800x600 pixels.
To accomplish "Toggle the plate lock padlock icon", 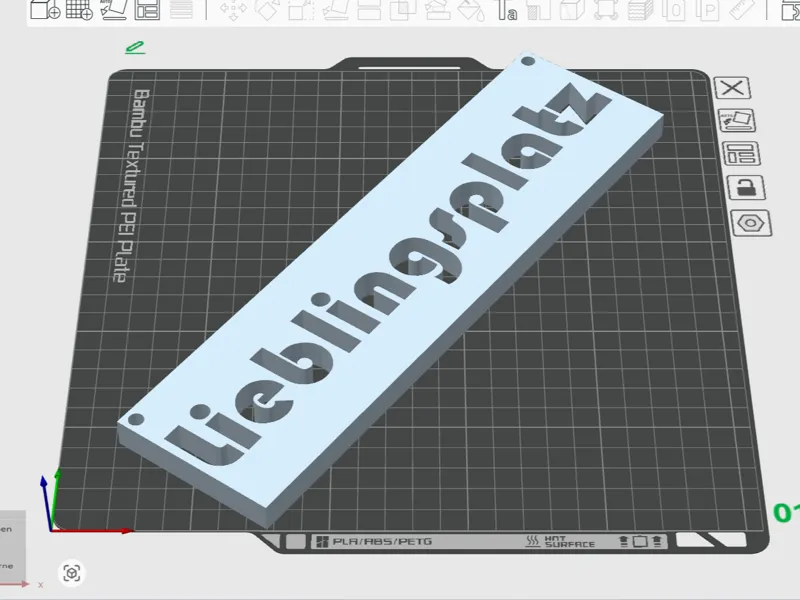I will [x=746, y=187].
